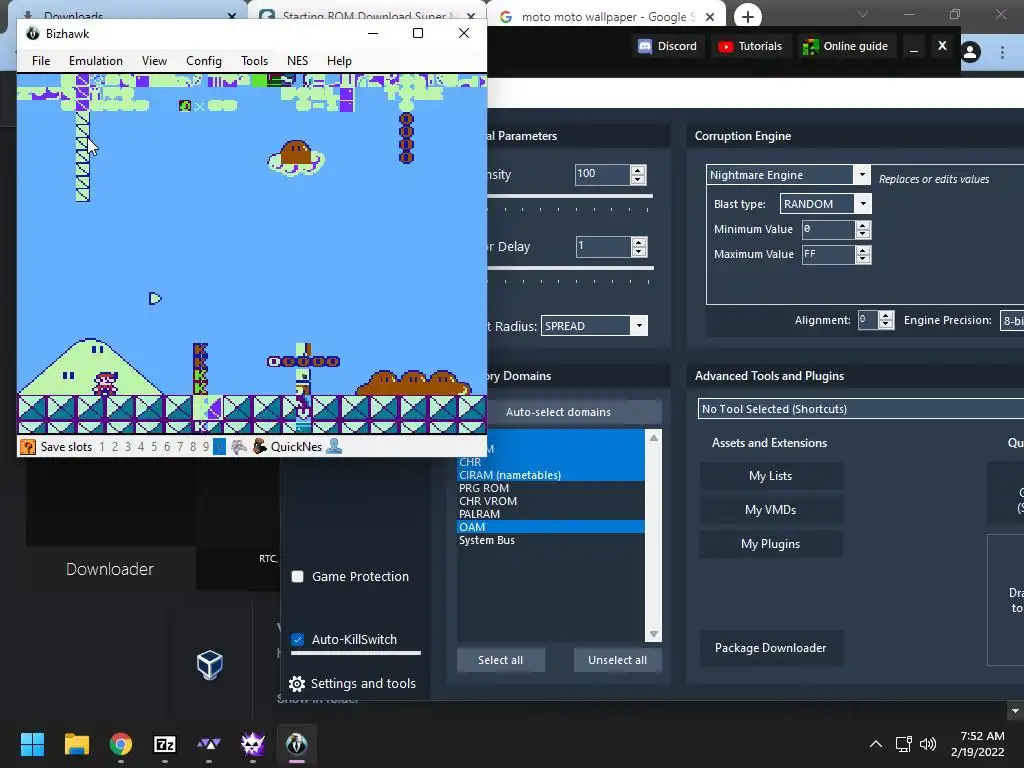Image resolution: width=1024 pixels, height=768 pixels.
Task: Select PALRAM memory domain
Action: 551,514
